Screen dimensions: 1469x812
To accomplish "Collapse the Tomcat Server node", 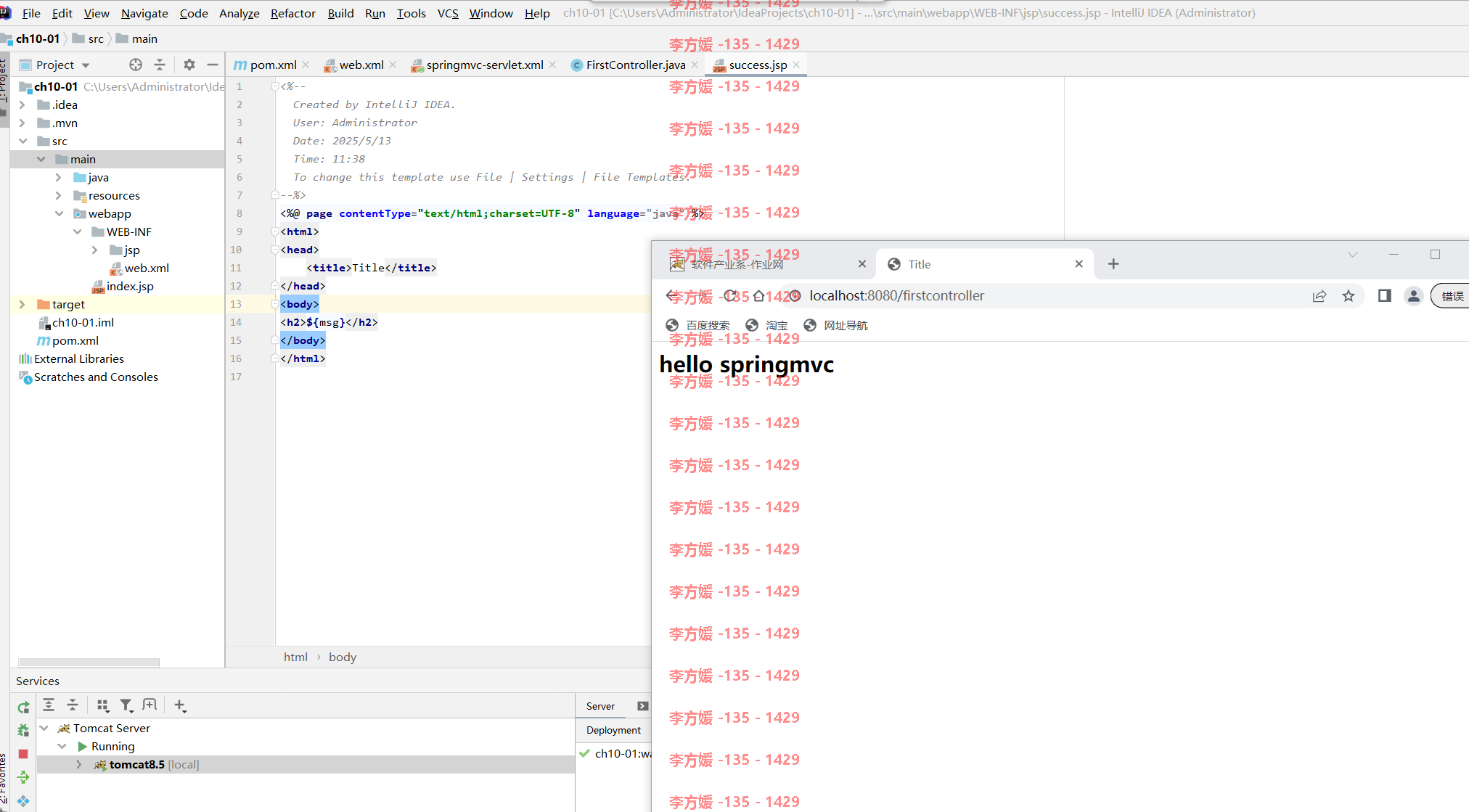I will coord(44,728).
